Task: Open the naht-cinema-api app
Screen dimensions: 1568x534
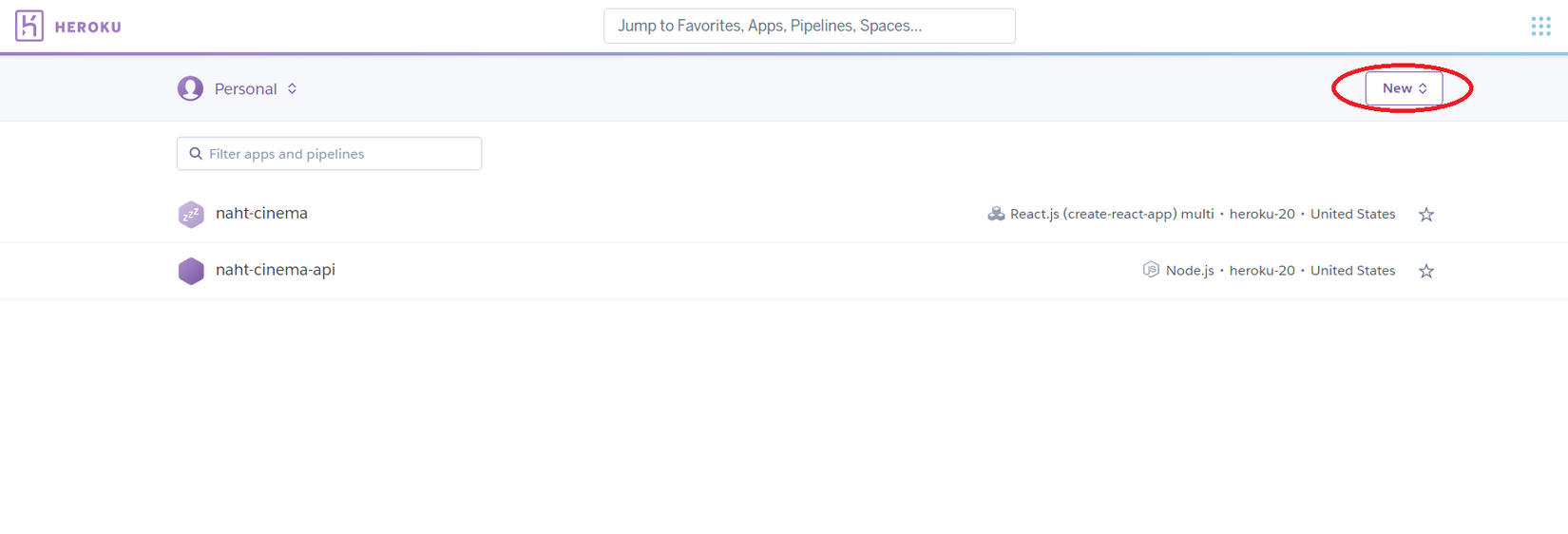Action: coord(276,270)
